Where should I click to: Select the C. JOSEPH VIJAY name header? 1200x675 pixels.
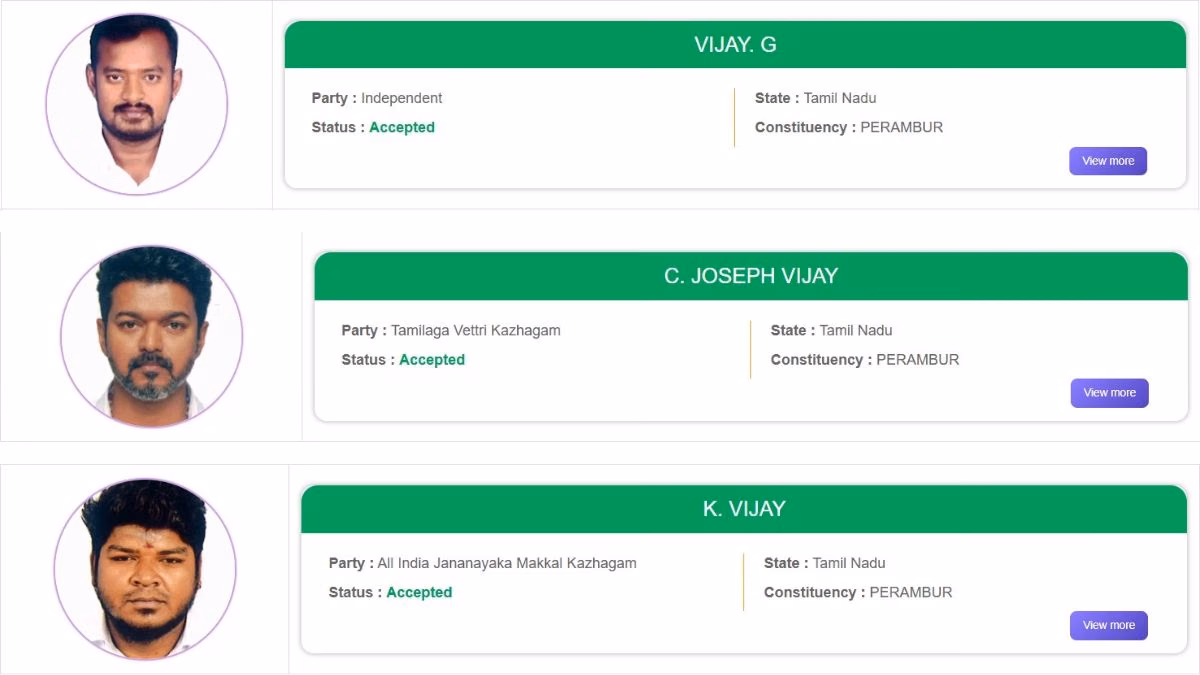750,277
